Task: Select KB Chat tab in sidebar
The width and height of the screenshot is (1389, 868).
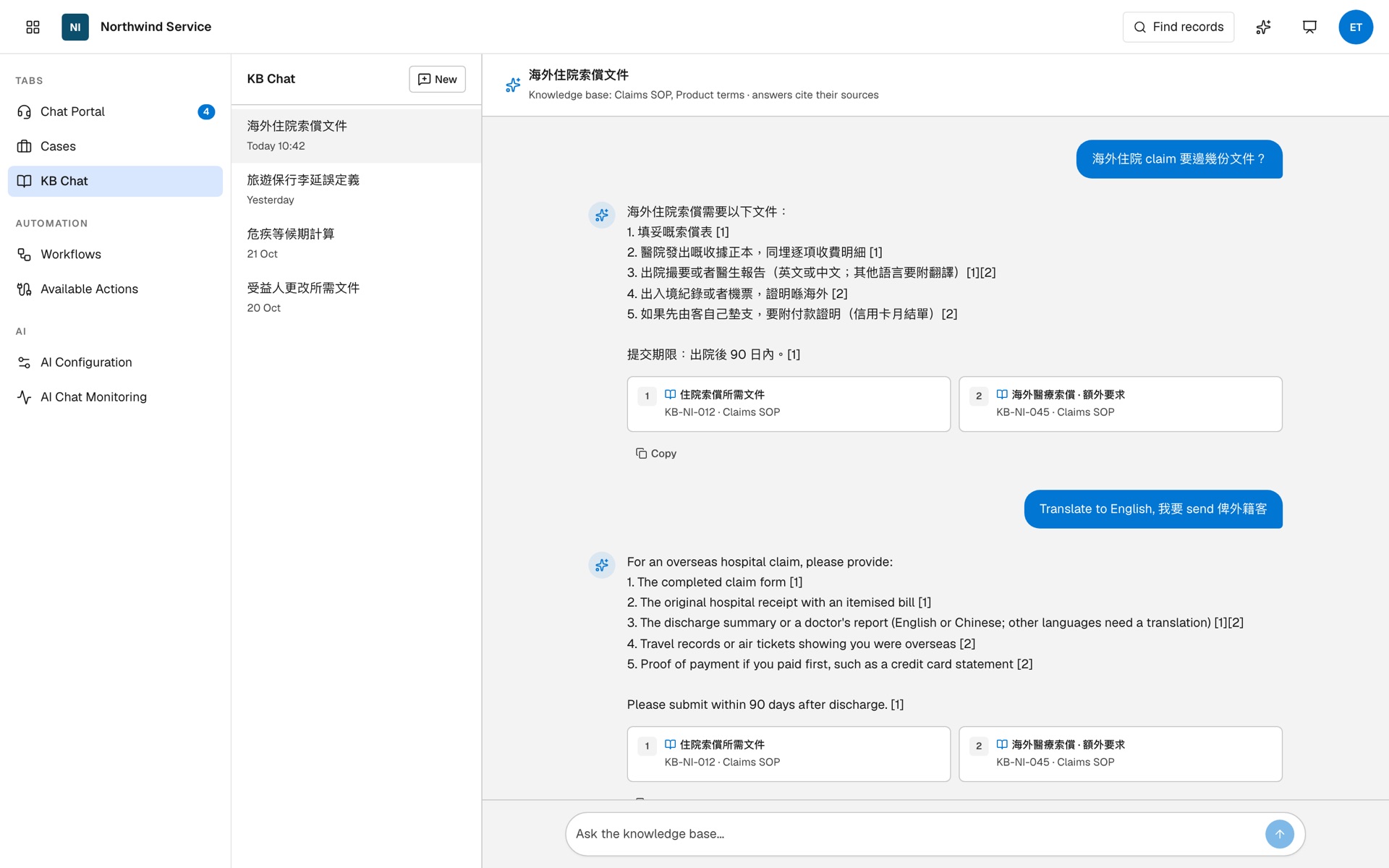Action: pos(115,181)
